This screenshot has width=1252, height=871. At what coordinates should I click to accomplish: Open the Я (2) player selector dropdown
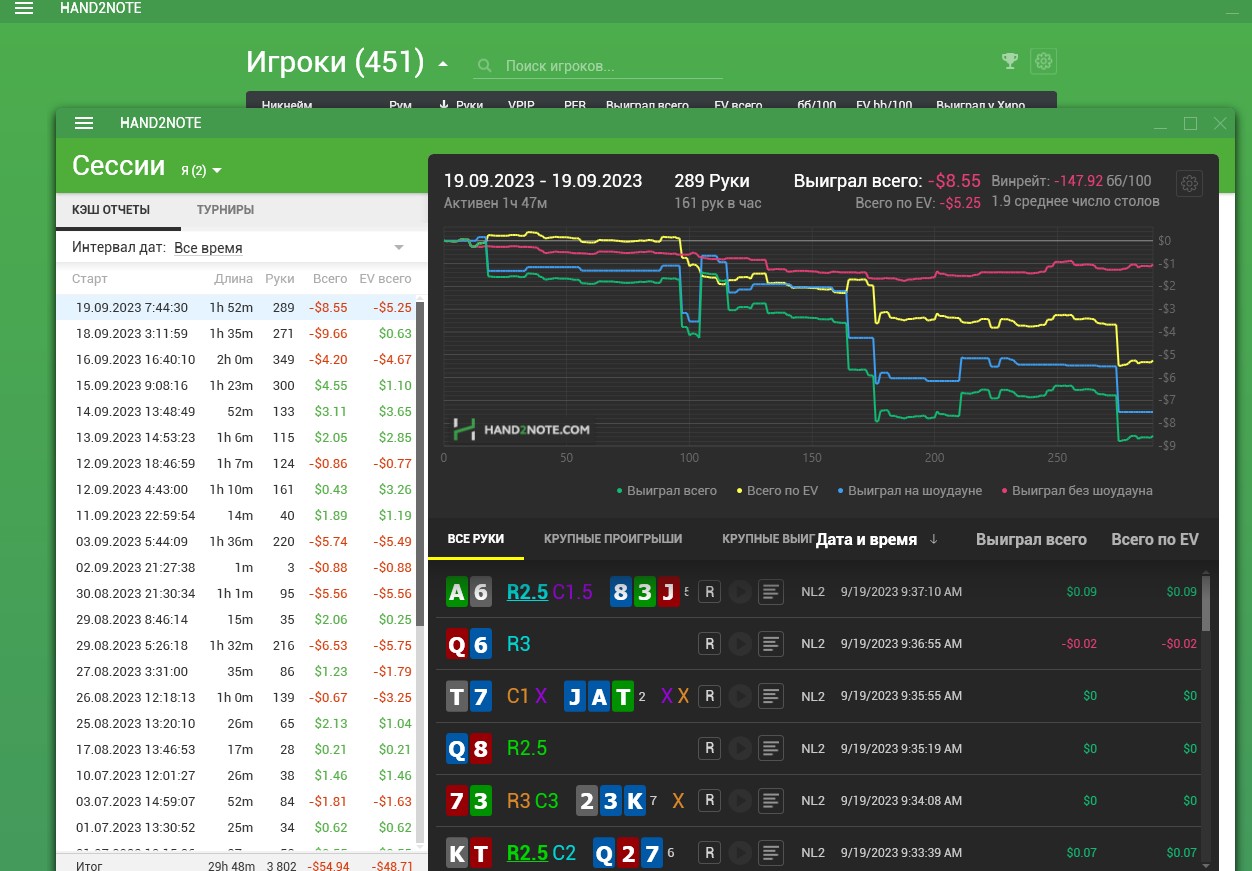[201, 171]
